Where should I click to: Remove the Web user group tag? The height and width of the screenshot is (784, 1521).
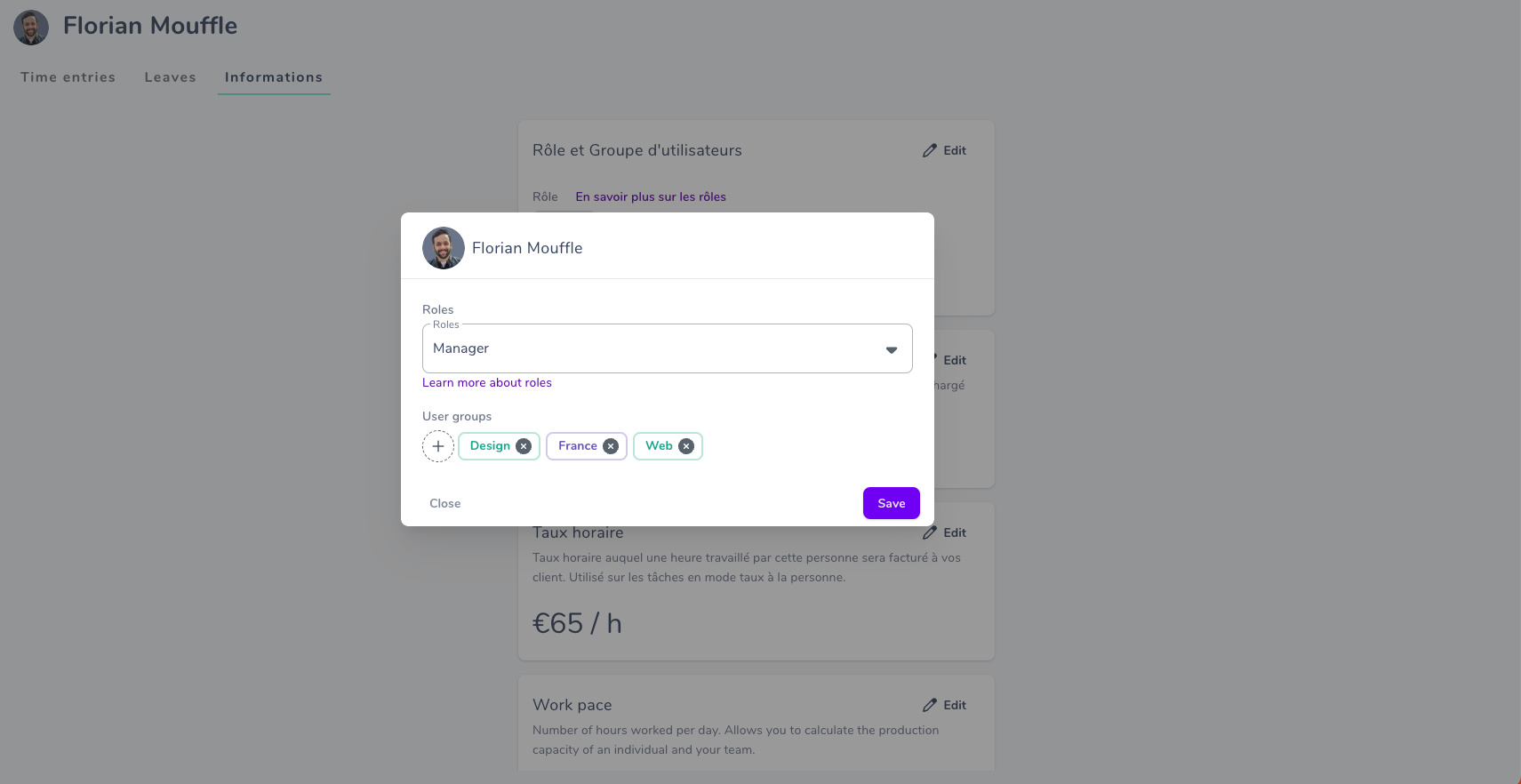point(686,446)
